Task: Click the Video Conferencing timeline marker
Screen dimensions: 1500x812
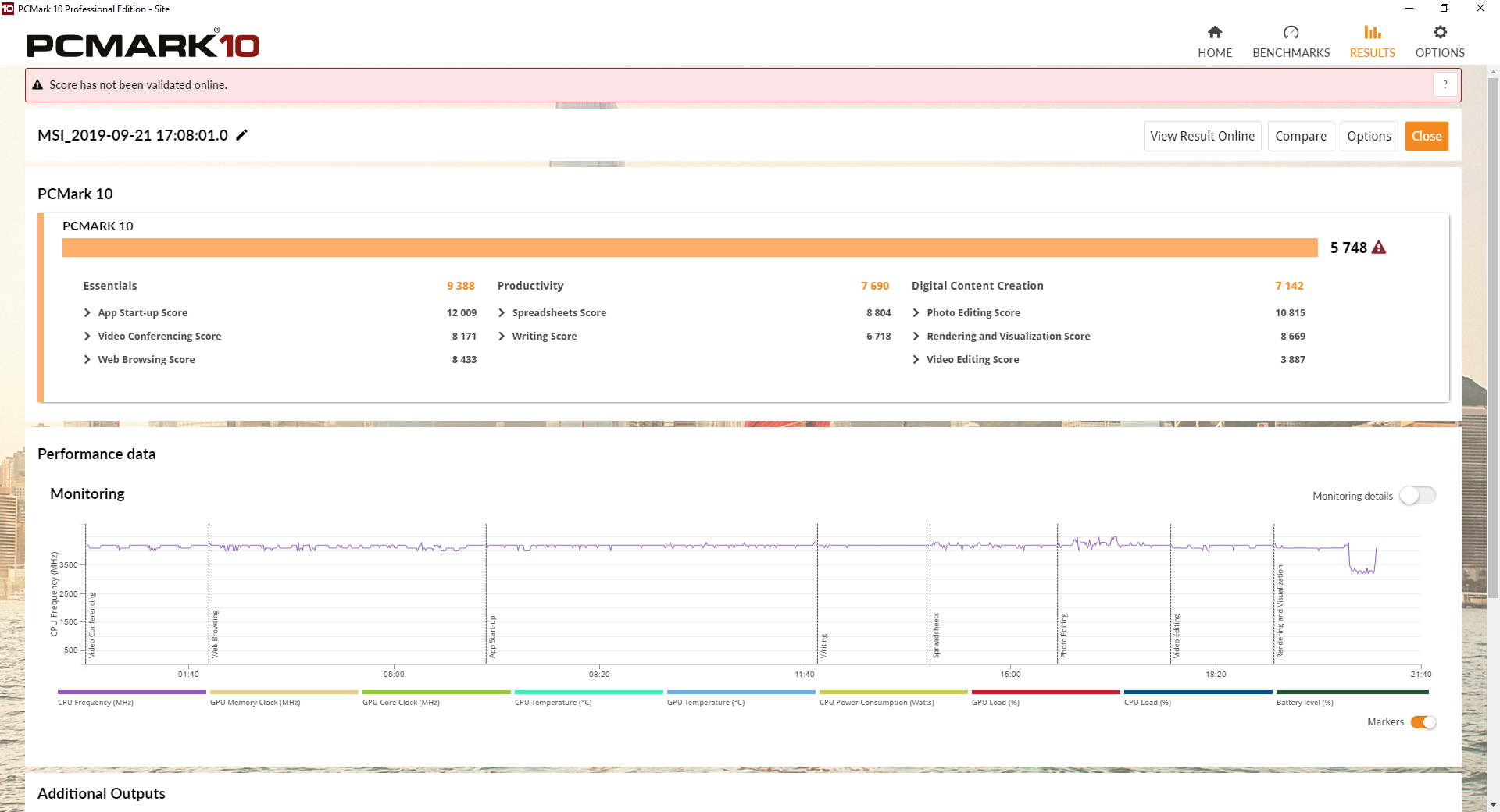Action: point(92,625)
